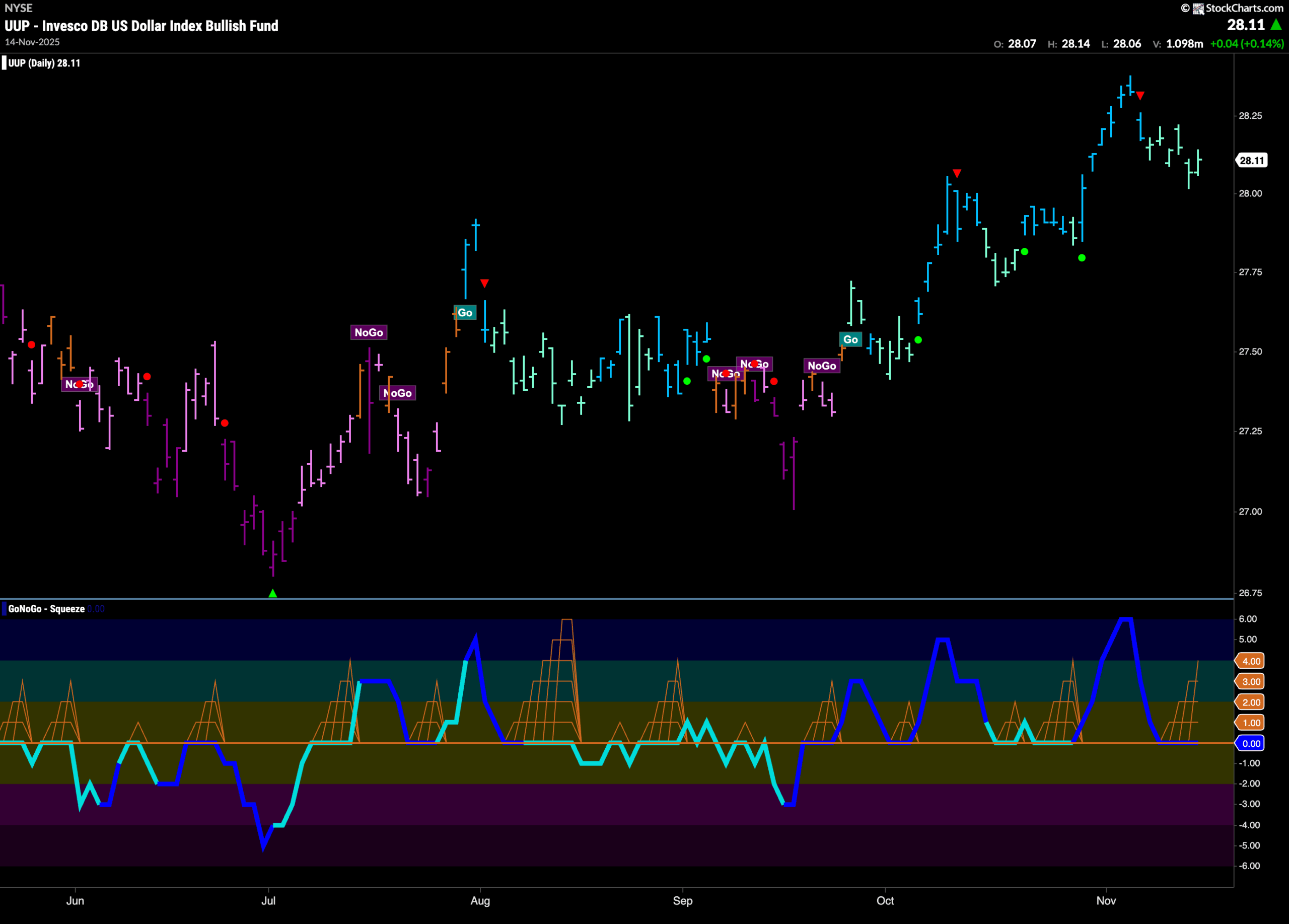Click the green up arrow beside header price
This screenshot has width=1289, height=924.
(1275, 25)
